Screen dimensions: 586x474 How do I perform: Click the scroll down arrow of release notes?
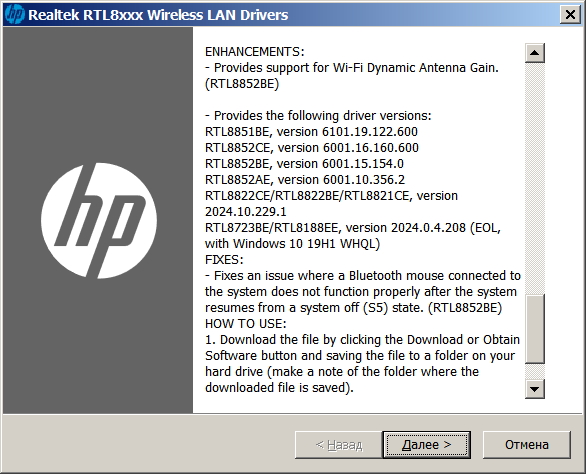point(534,389)
